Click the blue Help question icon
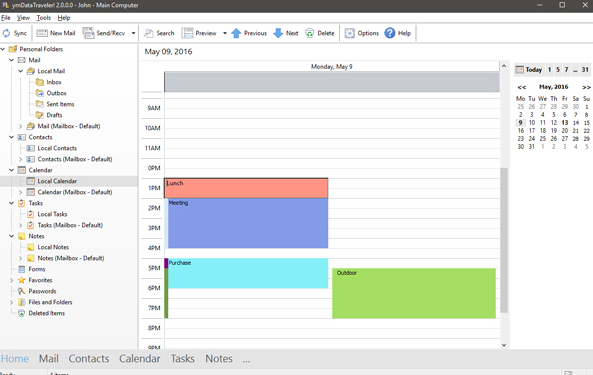Image resolution: width=593 pixels, height=375 pixels. [390, 33]
